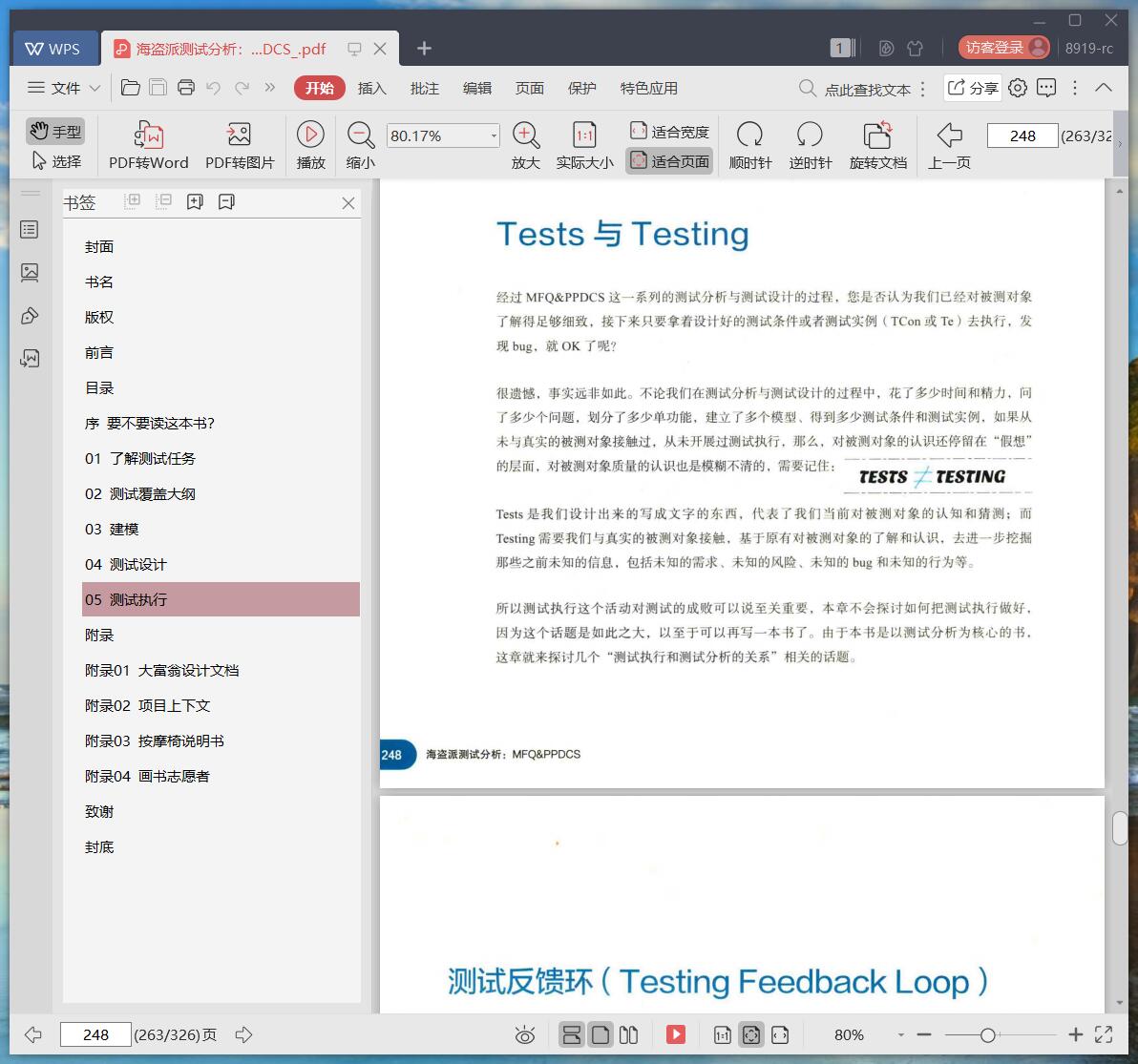This screenshot has width=1138, height=1064.
Task: Activate the Select tool
Action: [55, 161]
